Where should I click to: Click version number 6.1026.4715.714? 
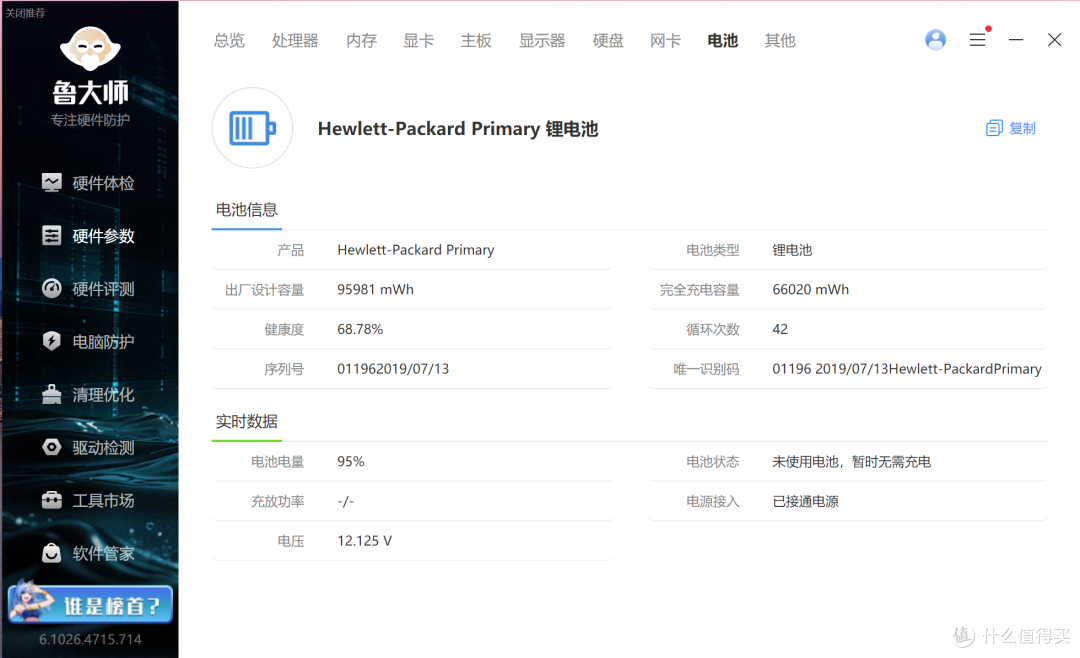(90, 639)
